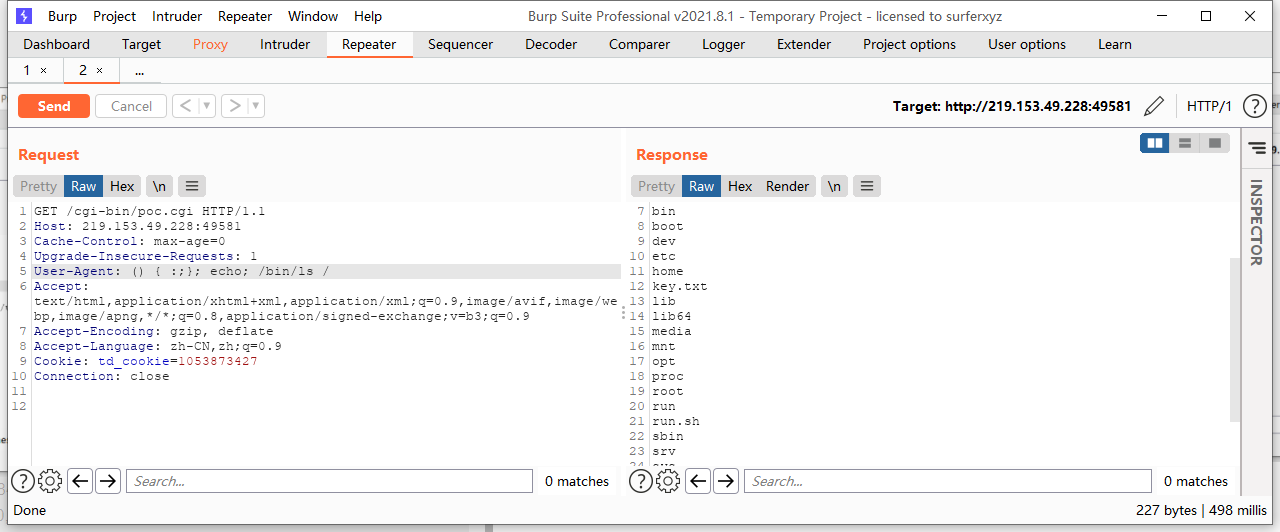Screen dimensions: 1280x532
Task: Open Repeater help question mark icon
Action: [1254, 106]
